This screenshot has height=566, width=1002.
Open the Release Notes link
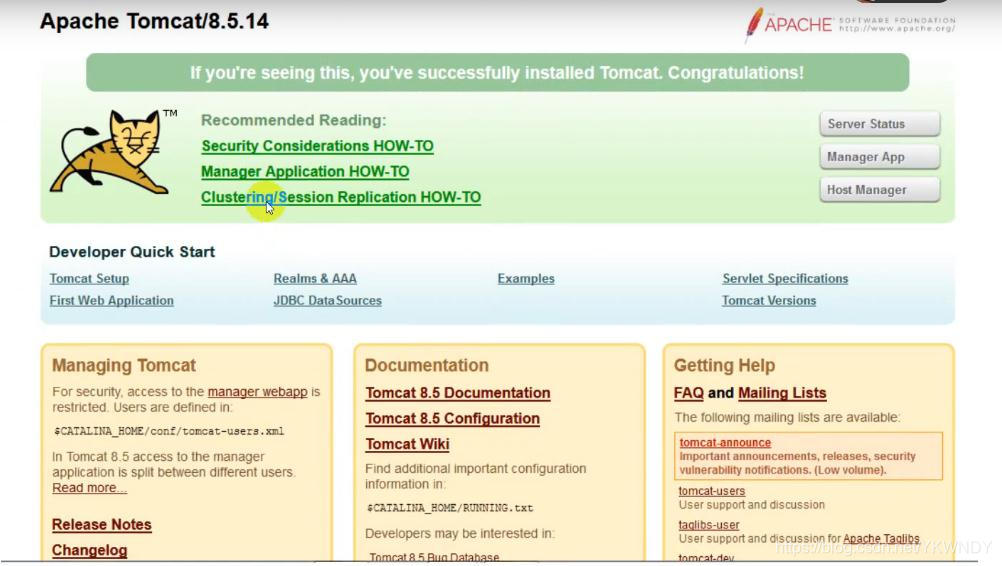pos(102,524)
